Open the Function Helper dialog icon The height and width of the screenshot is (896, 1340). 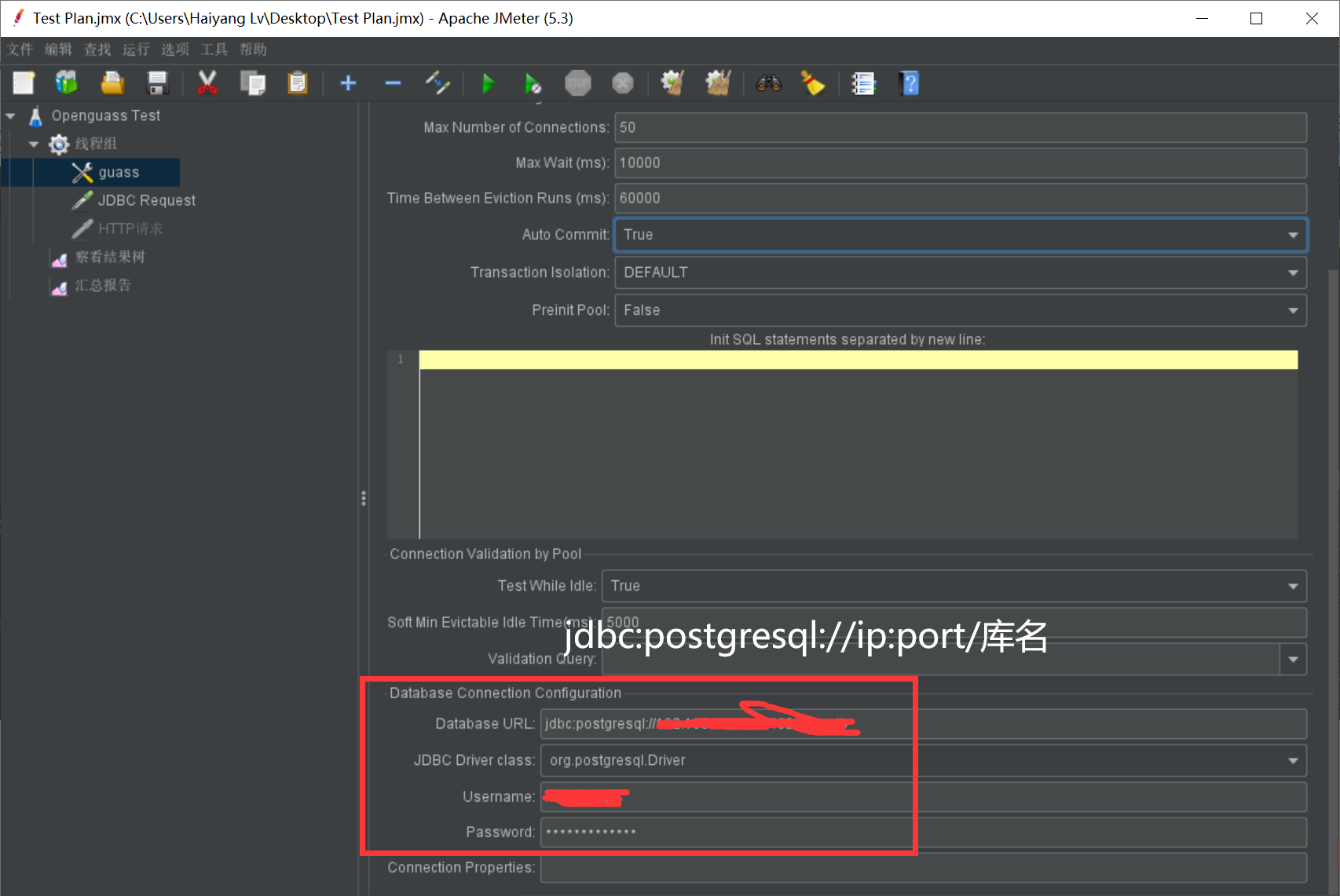tap(863, 82)
